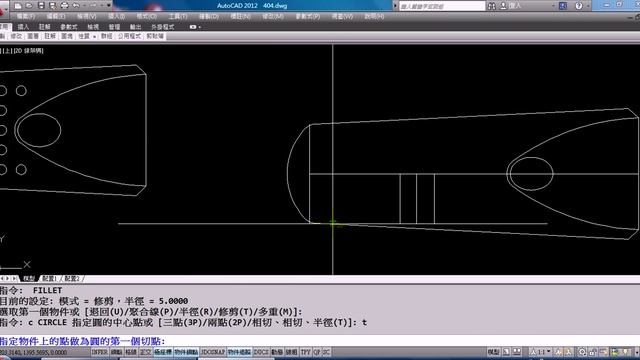
Task: Expand the 修改 ribbon panel title
Action: pos(16,36)
